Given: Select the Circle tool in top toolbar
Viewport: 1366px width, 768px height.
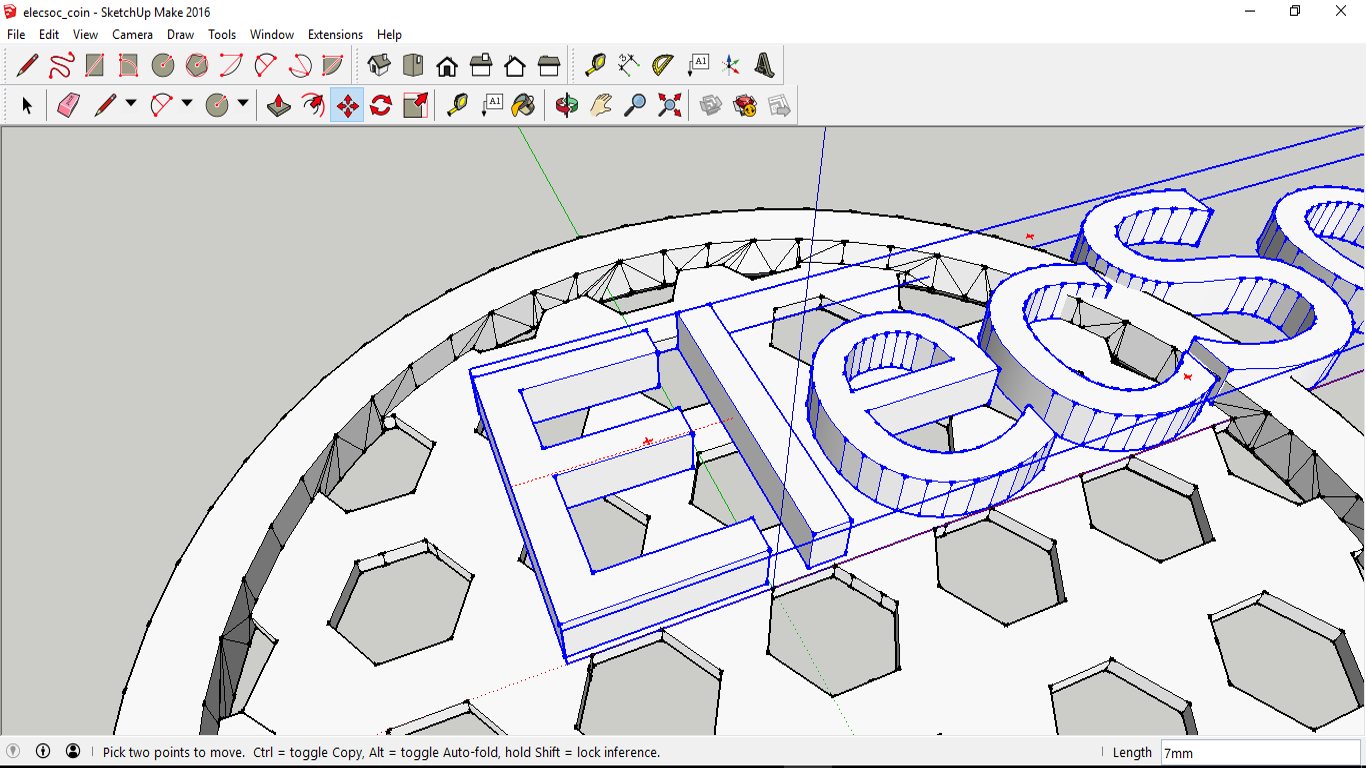Looking at the screenshot, I should [163, 66].
